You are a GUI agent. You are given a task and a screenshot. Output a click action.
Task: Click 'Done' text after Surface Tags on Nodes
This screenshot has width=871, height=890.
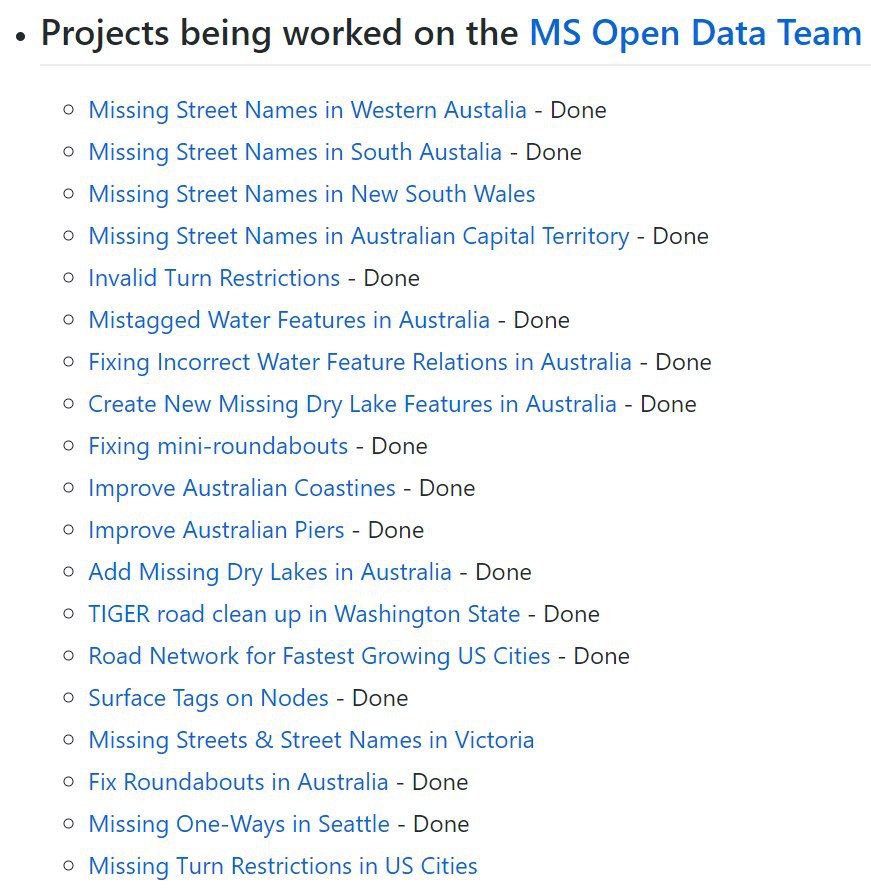pos(380,698)
